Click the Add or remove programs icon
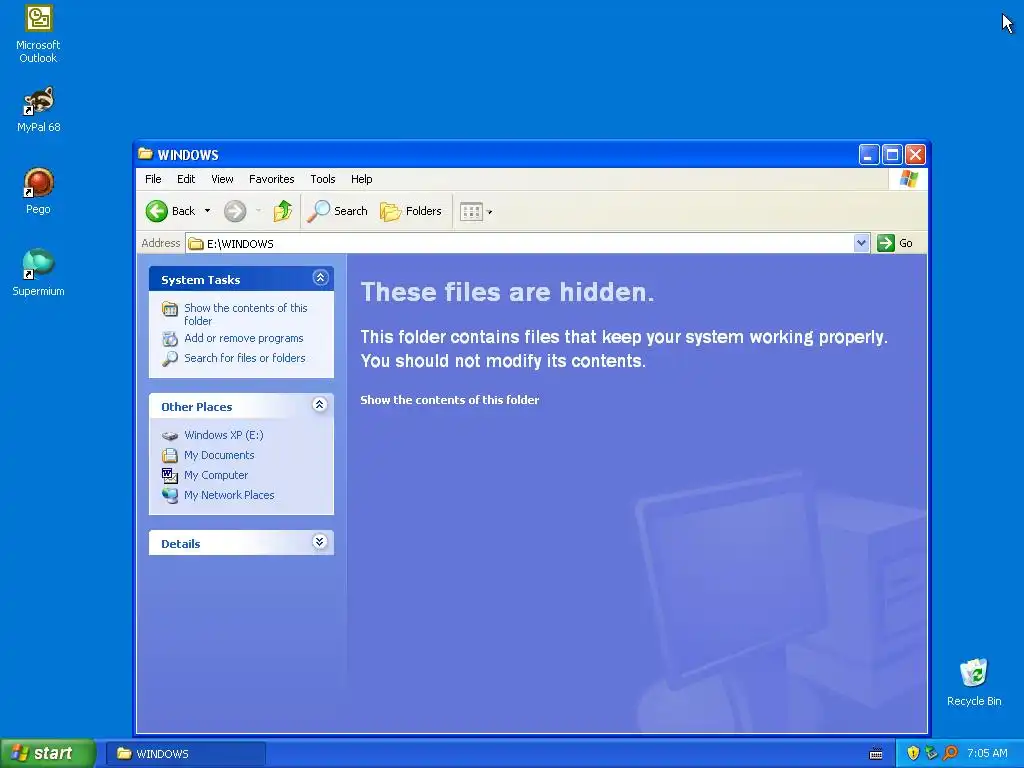Viewport: 1024px width, 768px height. pos(170,338)
